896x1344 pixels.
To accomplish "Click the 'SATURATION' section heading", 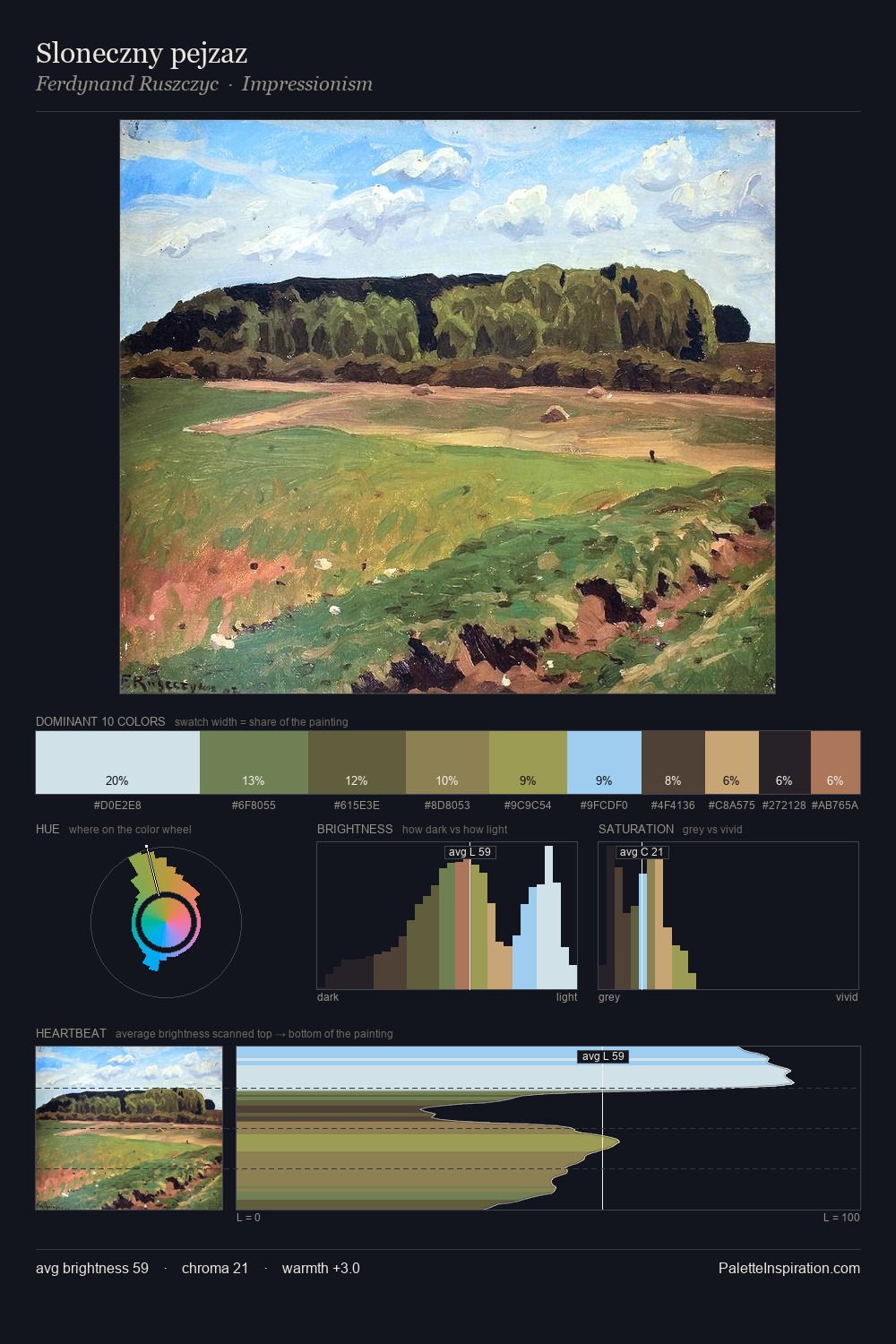I will (x=636, y=829).
